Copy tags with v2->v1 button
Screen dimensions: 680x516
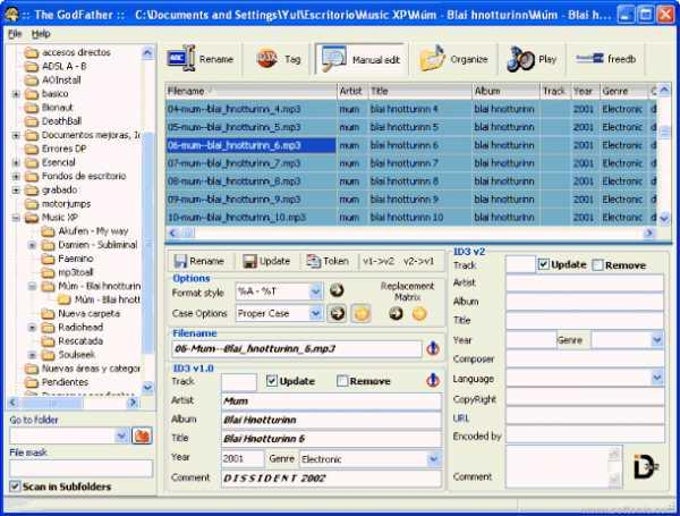click(418, 261)
